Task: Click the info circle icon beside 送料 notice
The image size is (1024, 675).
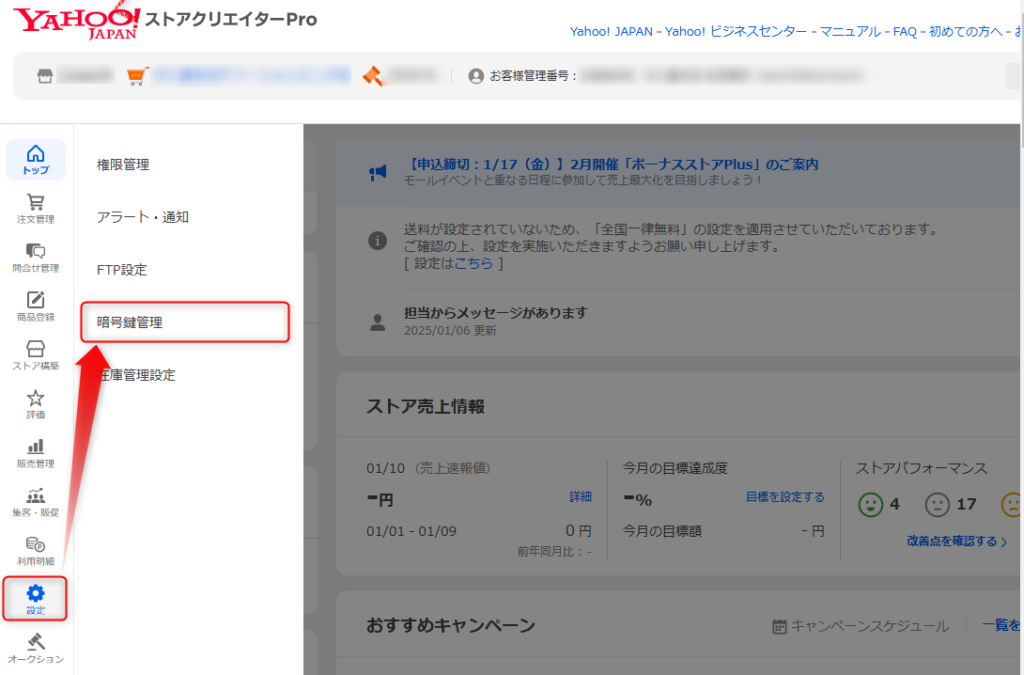Action: [x=377, y=241]
